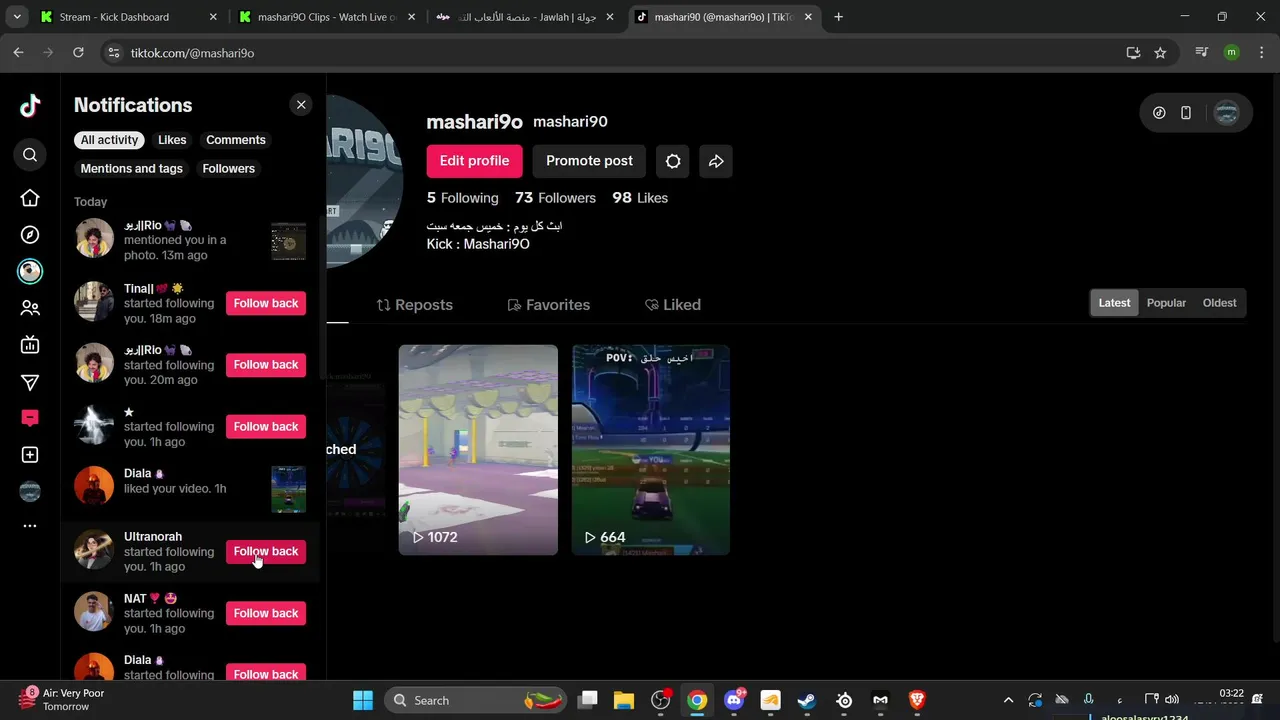The image size is (1280, 720).
Task: Open the Windows Start menu
Action: (363, 700)
